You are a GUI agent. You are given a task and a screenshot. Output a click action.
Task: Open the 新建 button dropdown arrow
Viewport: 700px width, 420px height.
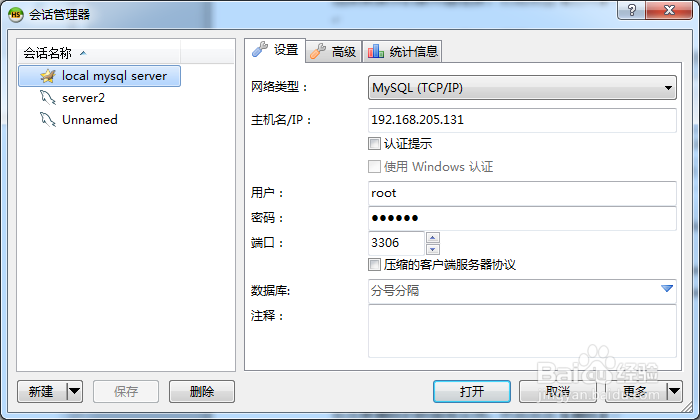(75, 391)
